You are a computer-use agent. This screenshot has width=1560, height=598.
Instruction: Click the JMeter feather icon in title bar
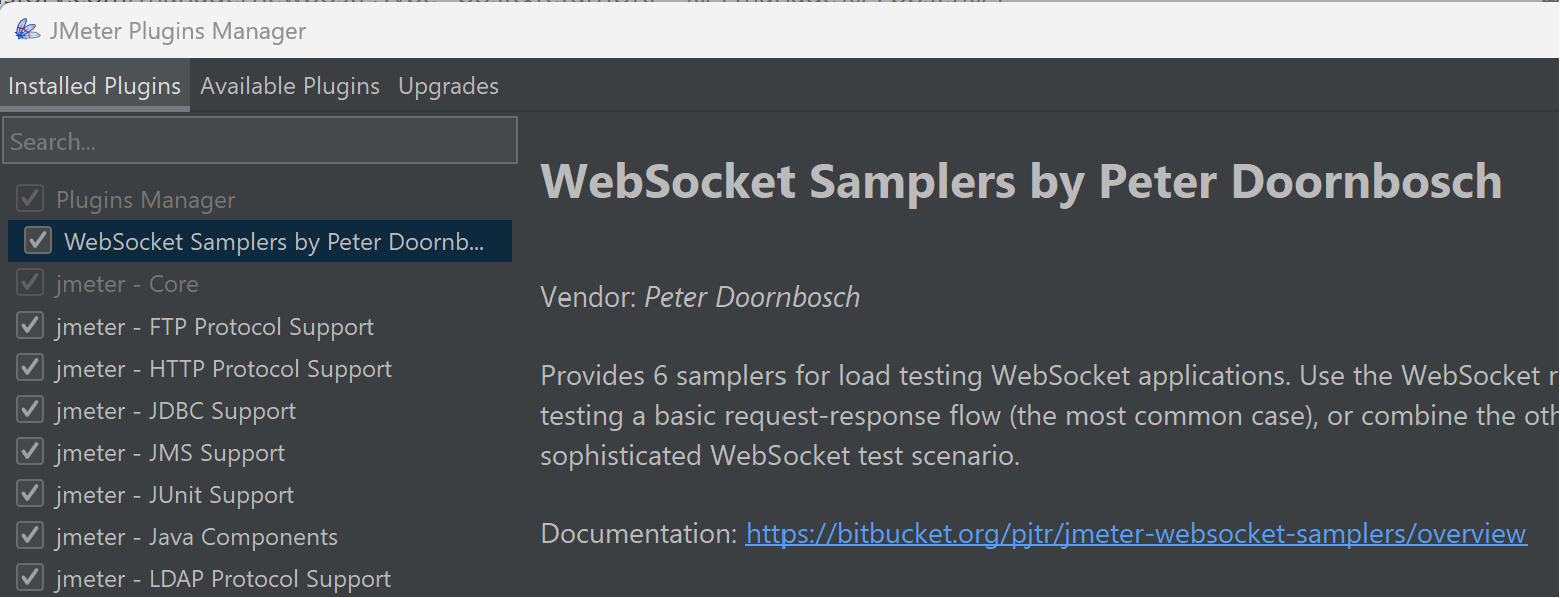[x=27, y=30]
